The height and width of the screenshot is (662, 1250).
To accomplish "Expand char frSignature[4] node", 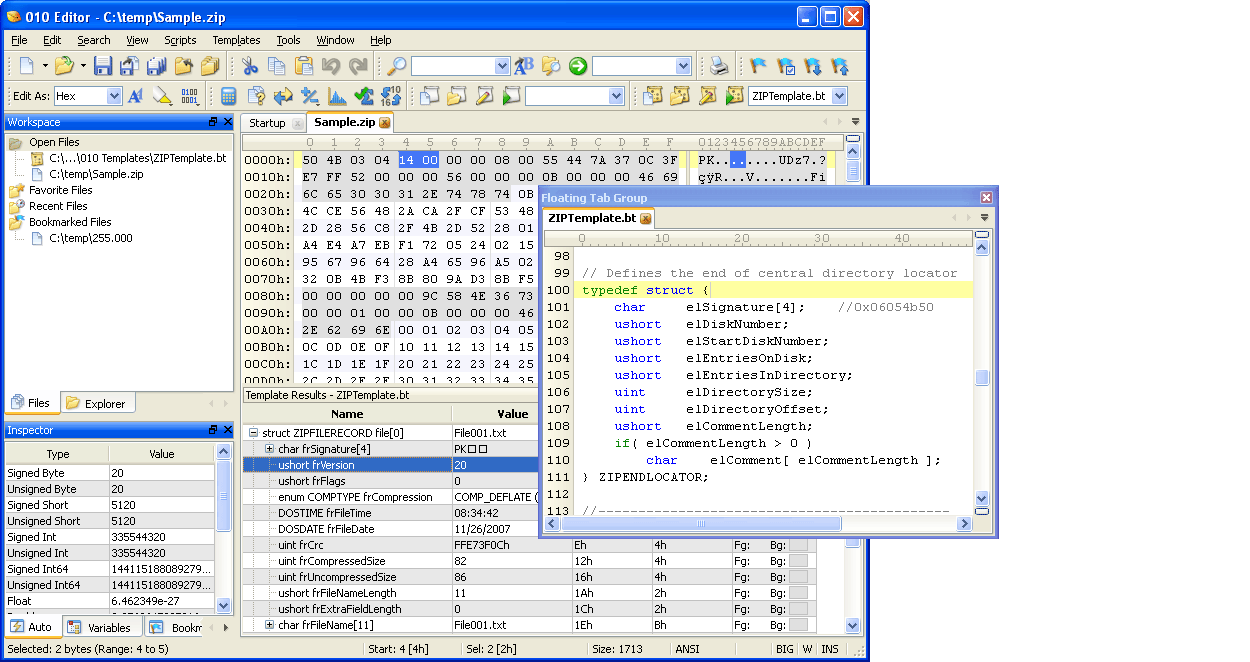I will coord(270,449).
